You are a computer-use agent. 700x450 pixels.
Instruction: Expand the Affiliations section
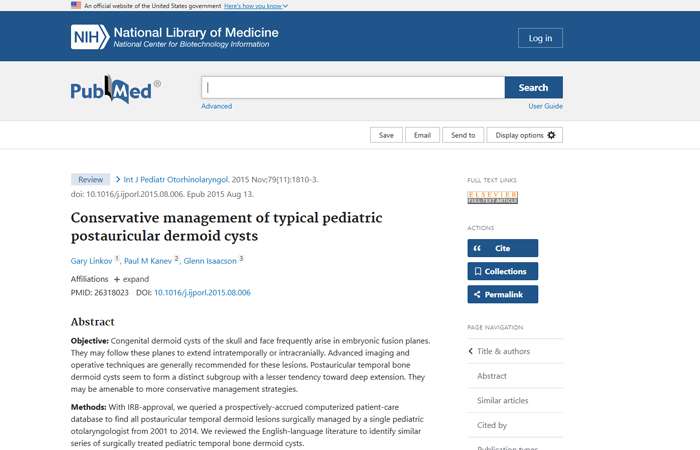pos(131,279)
